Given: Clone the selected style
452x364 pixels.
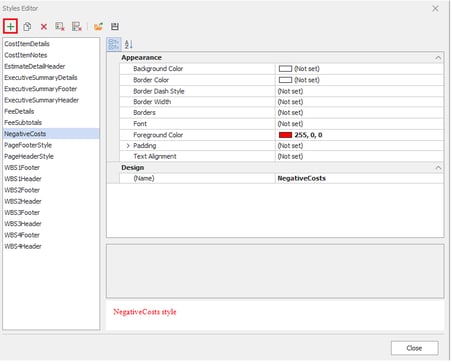Looking at the screenshot, I should 27,26.
